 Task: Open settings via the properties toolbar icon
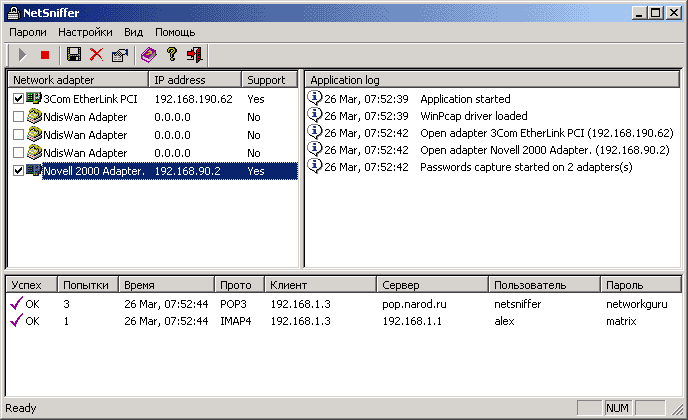coord(119,55)
